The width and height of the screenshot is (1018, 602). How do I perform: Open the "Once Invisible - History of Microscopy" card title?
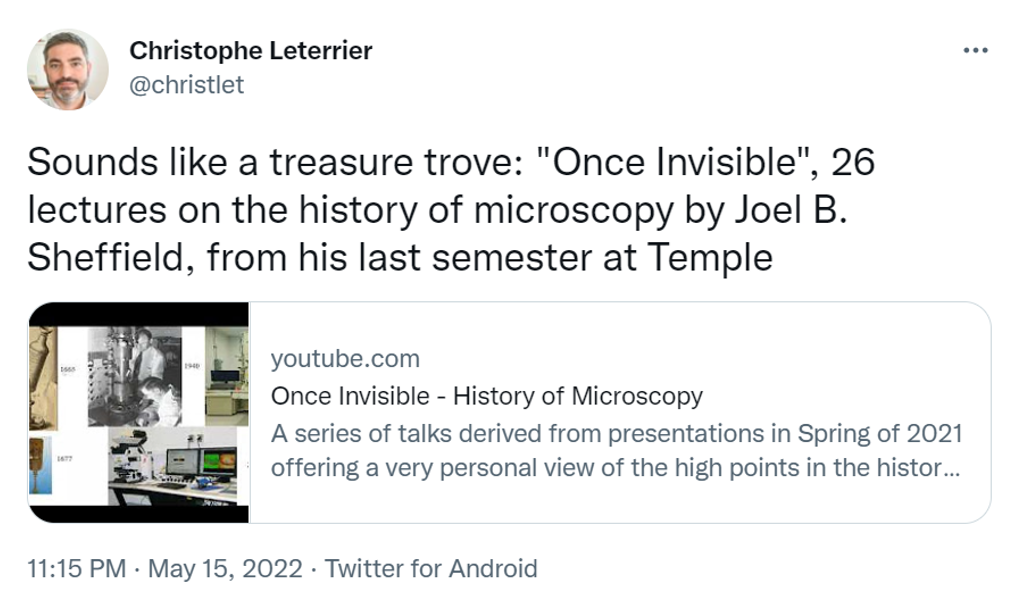tap(486, 396)
